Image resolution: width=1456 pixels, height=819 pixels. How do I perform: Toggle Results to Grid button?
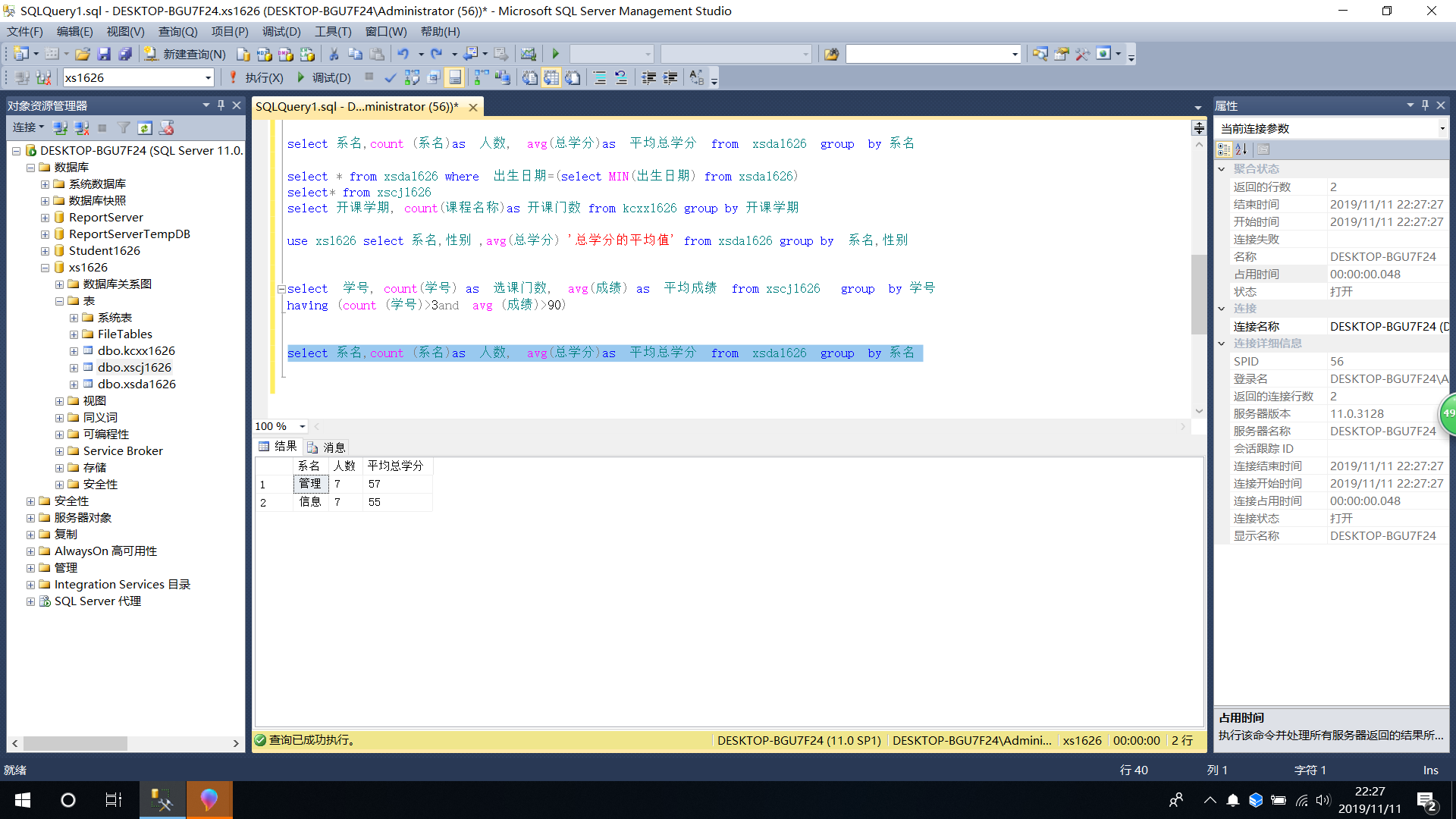551,77
